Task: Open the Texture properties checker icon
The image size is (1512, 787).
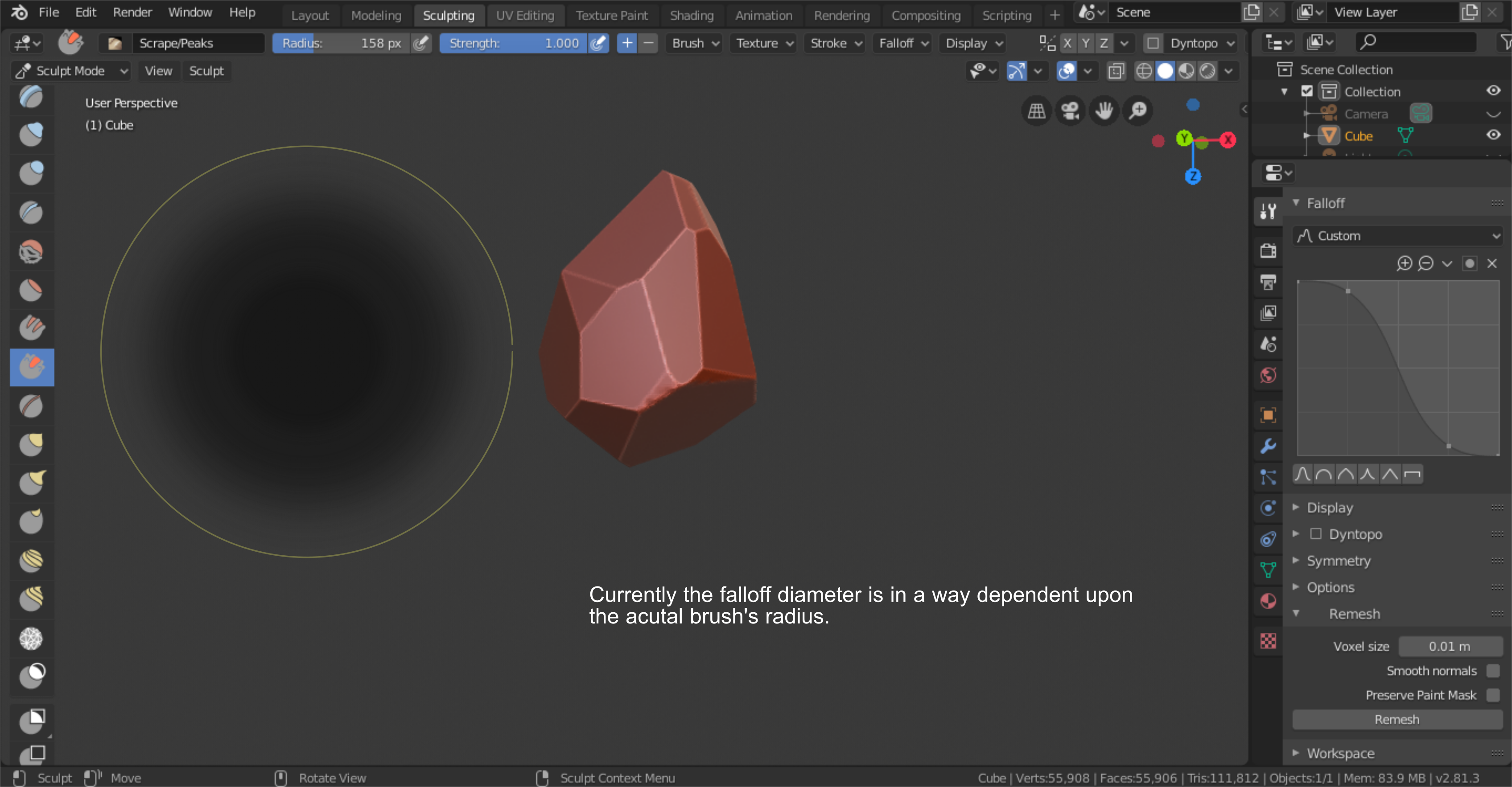Action: point(1268,641)
